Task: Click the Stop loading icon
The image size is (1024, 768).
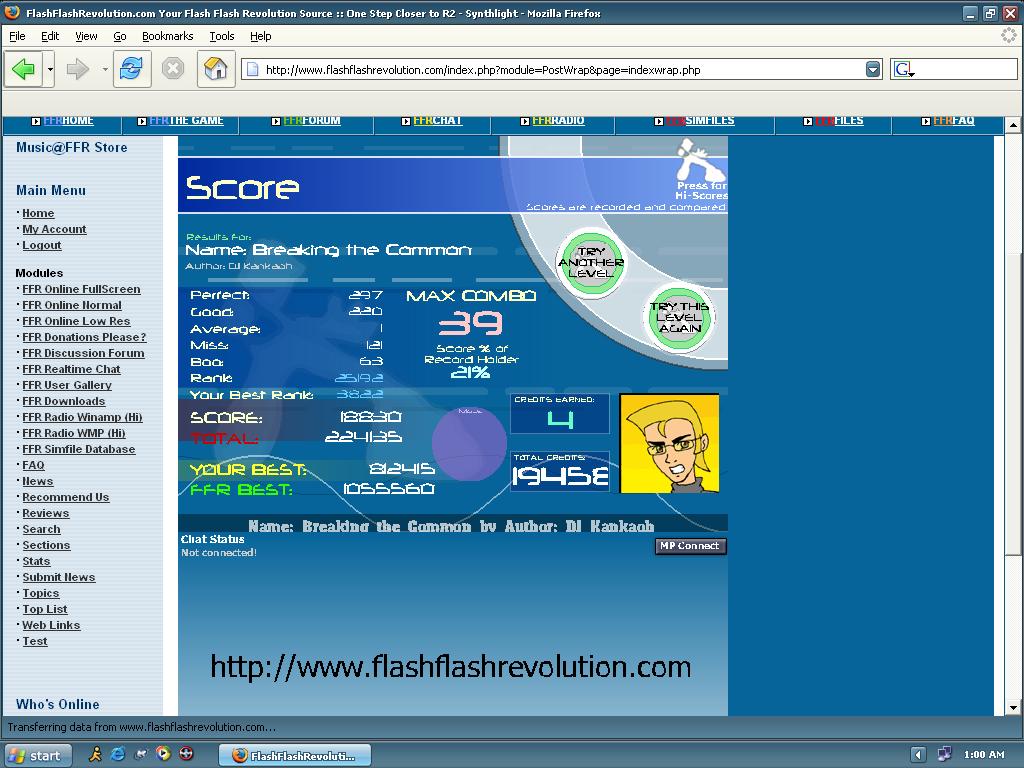Action: coord(172,69)
